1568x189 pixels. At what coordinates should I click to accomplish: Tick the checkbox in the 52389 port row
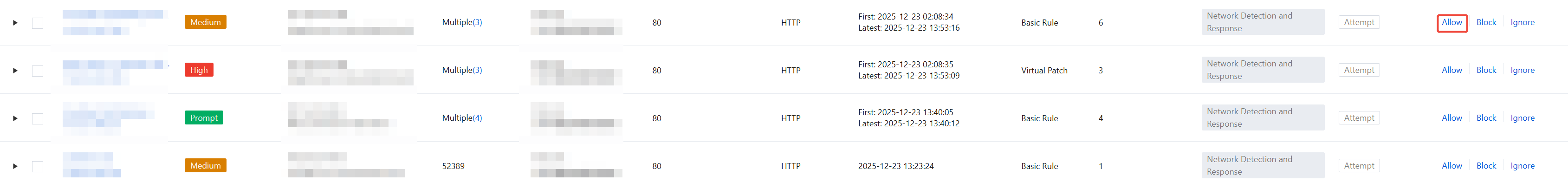point(38,166)
